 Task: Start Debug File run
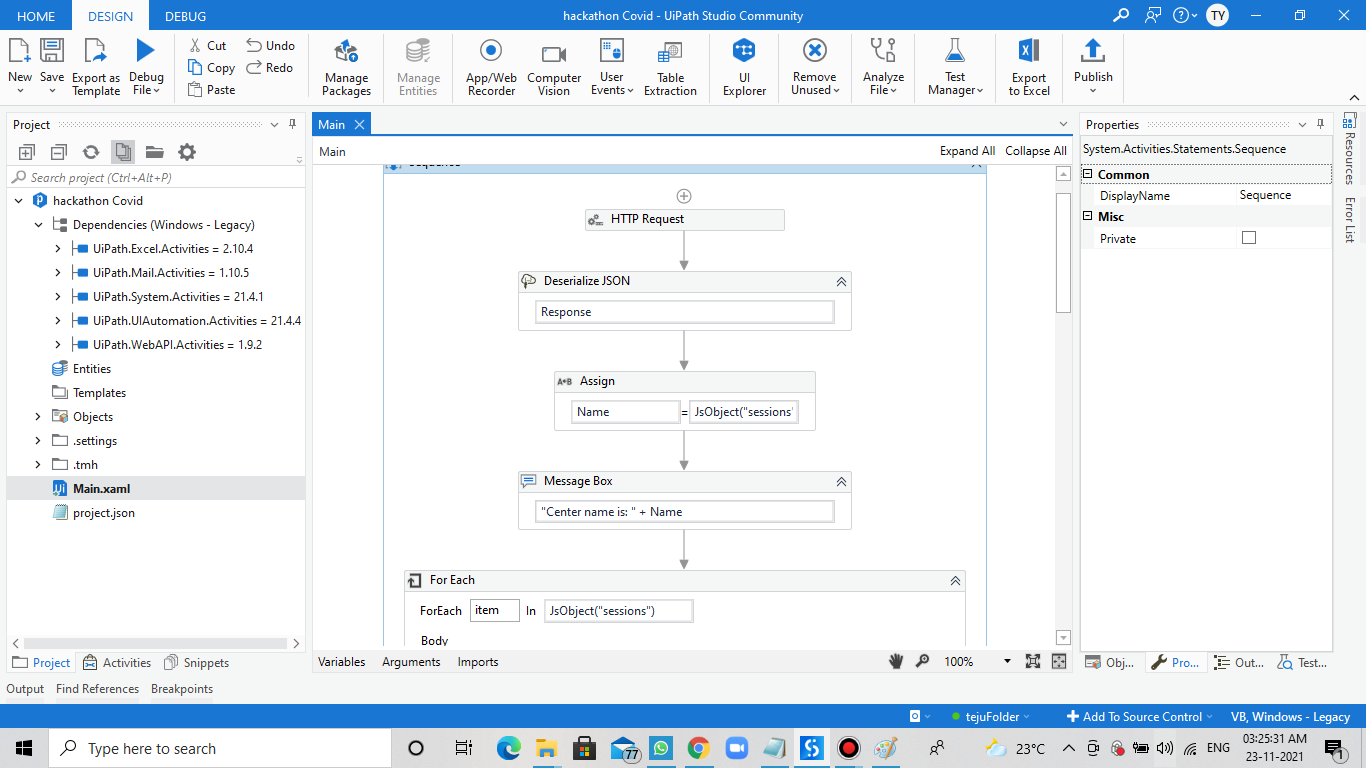(146, 67)
